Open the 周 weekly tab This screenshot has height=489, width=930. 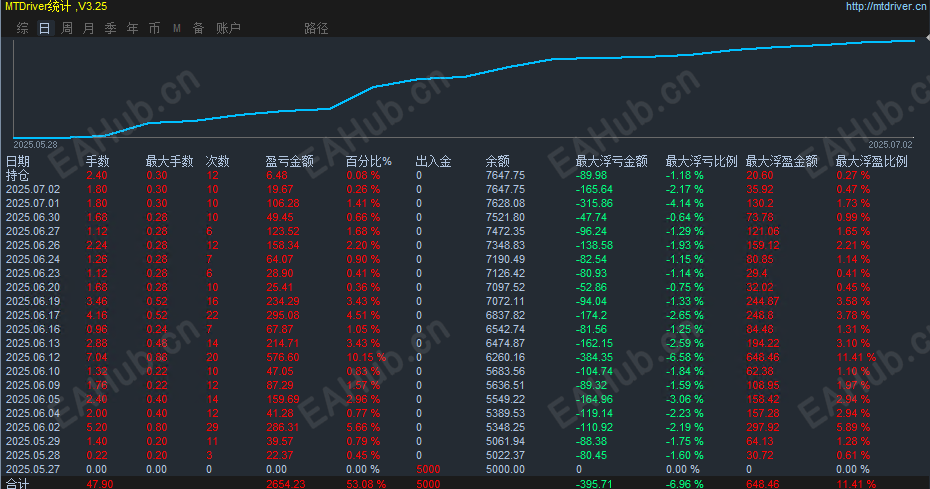(x=66, y=28)
